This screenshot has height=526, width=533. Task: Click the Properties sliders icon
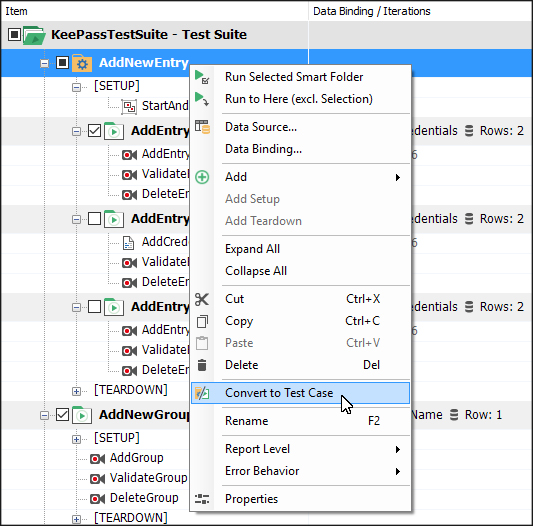click(202, 499)
